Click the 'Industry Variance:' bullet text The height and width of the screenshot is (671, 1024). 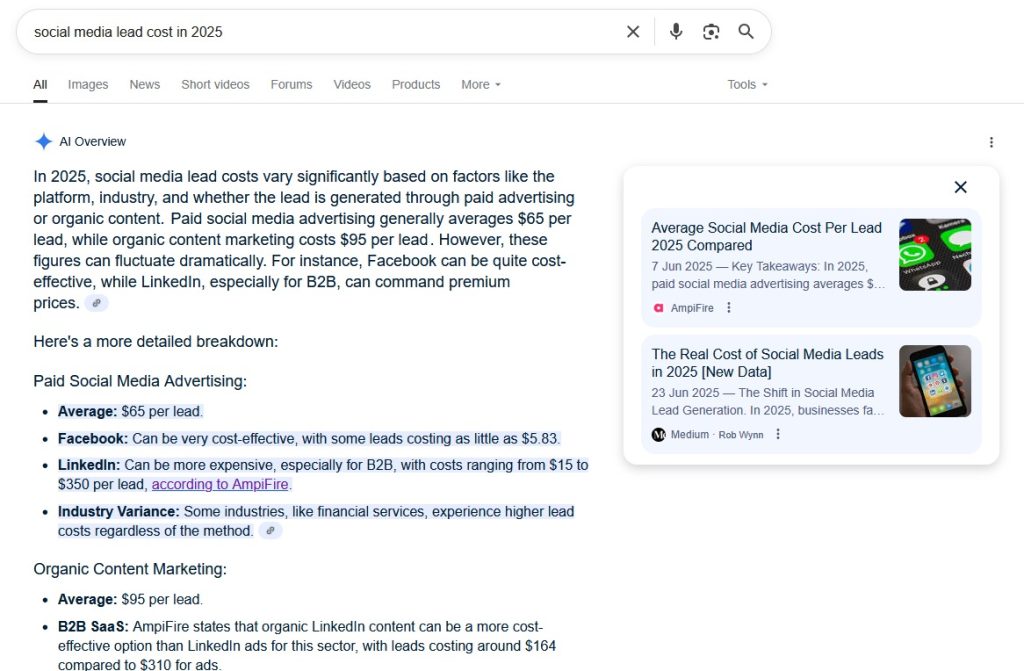(316, 521)
